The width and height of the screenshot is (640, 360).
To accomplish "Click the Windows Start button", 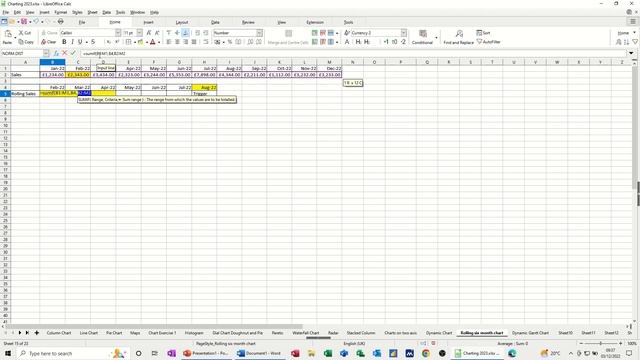I will [x=8, y=353].
